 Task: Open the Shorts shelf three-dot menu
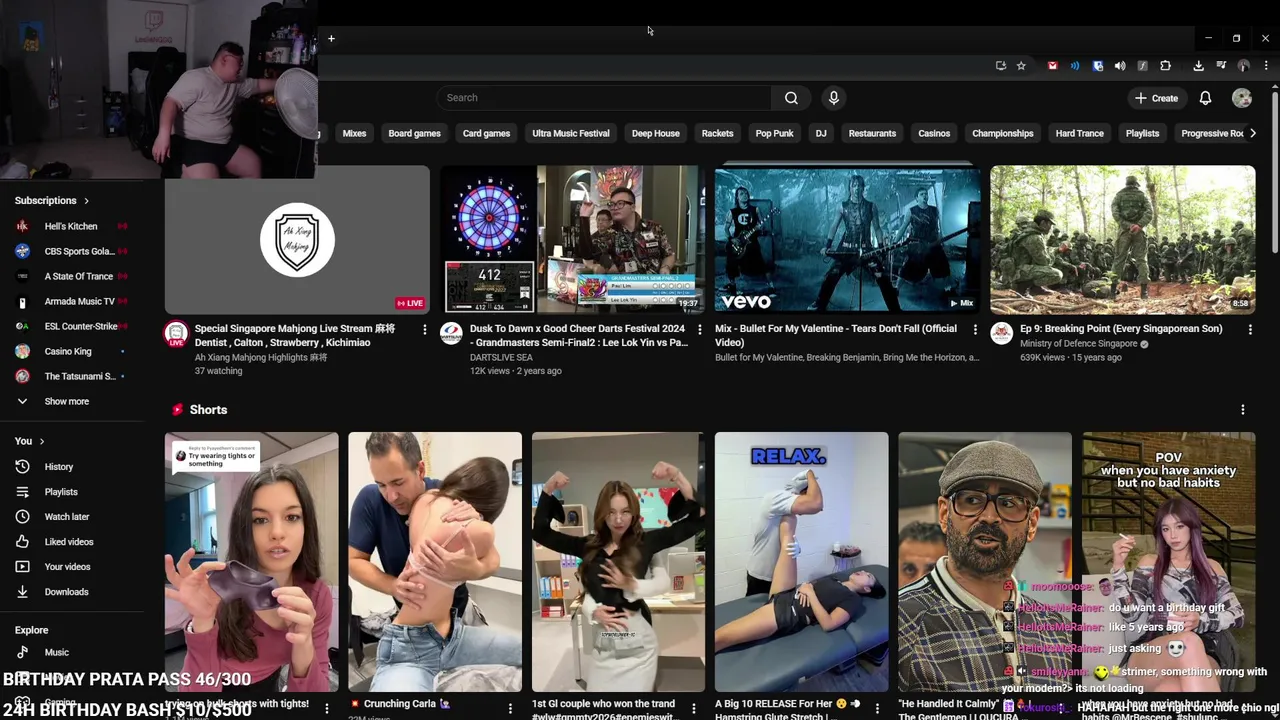pos(1243,410)
